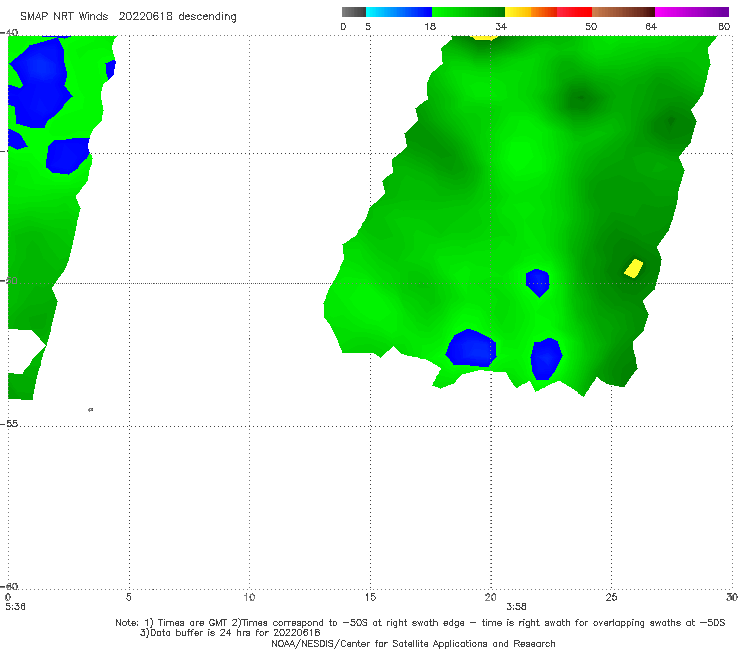Click the brown segment of the color bar

(623, 12)
